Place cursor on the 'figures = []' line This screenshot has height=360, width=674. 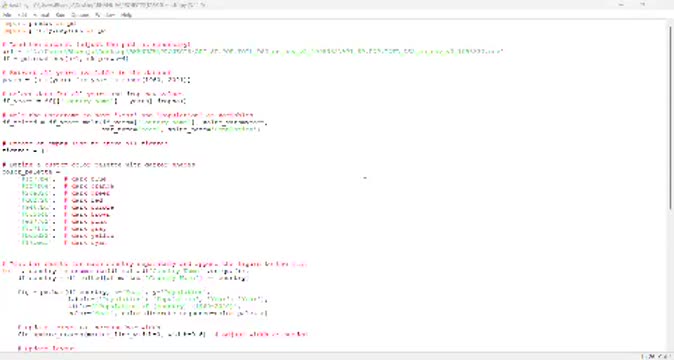click(x=24, y=150)
